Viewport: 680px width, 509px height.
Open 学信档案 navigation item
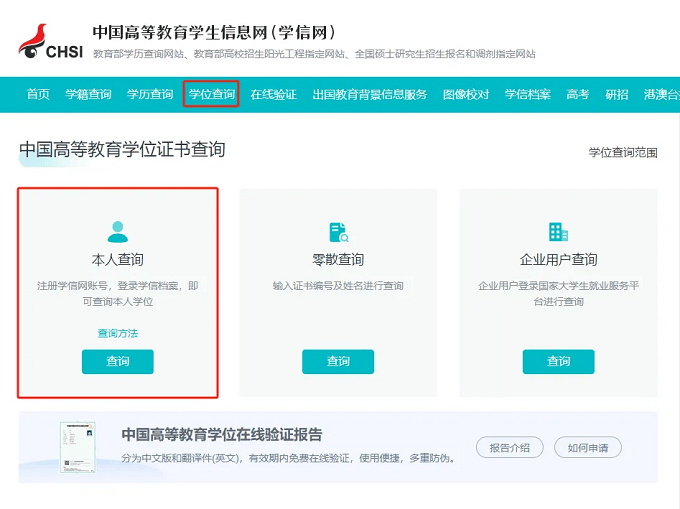click(528, 94)
